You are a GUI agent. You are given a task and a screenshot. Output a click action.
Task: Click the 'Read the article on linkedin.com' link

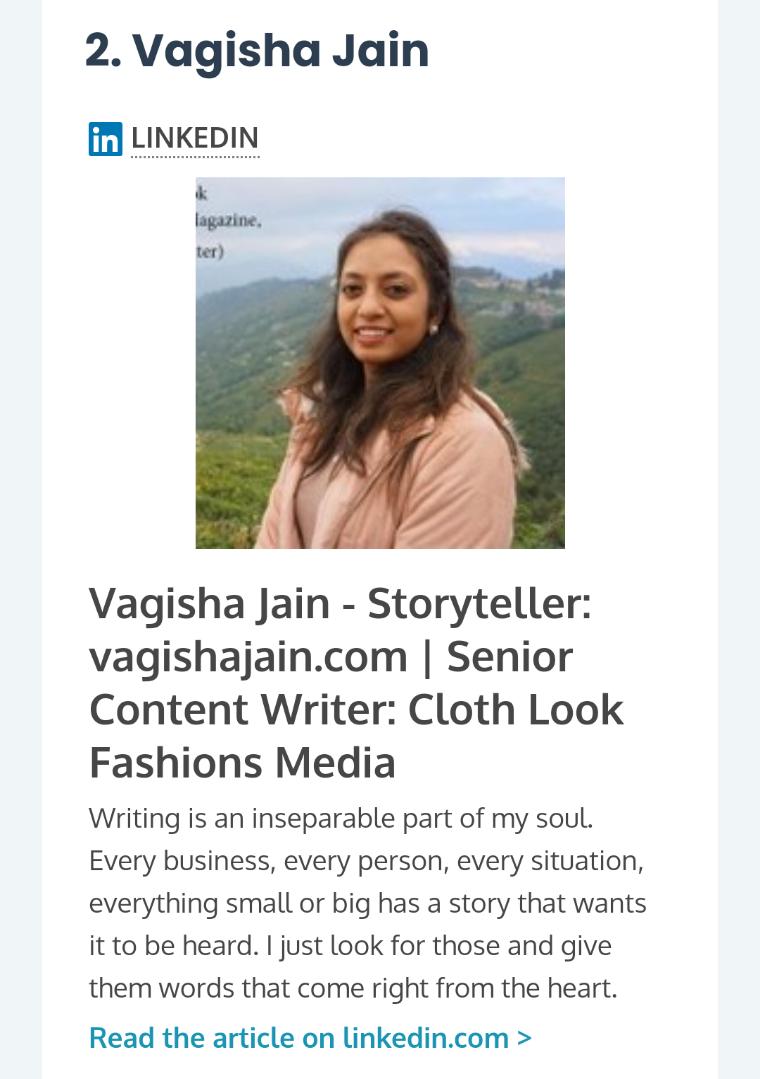pyautogui.click(x=310, y=1038)
